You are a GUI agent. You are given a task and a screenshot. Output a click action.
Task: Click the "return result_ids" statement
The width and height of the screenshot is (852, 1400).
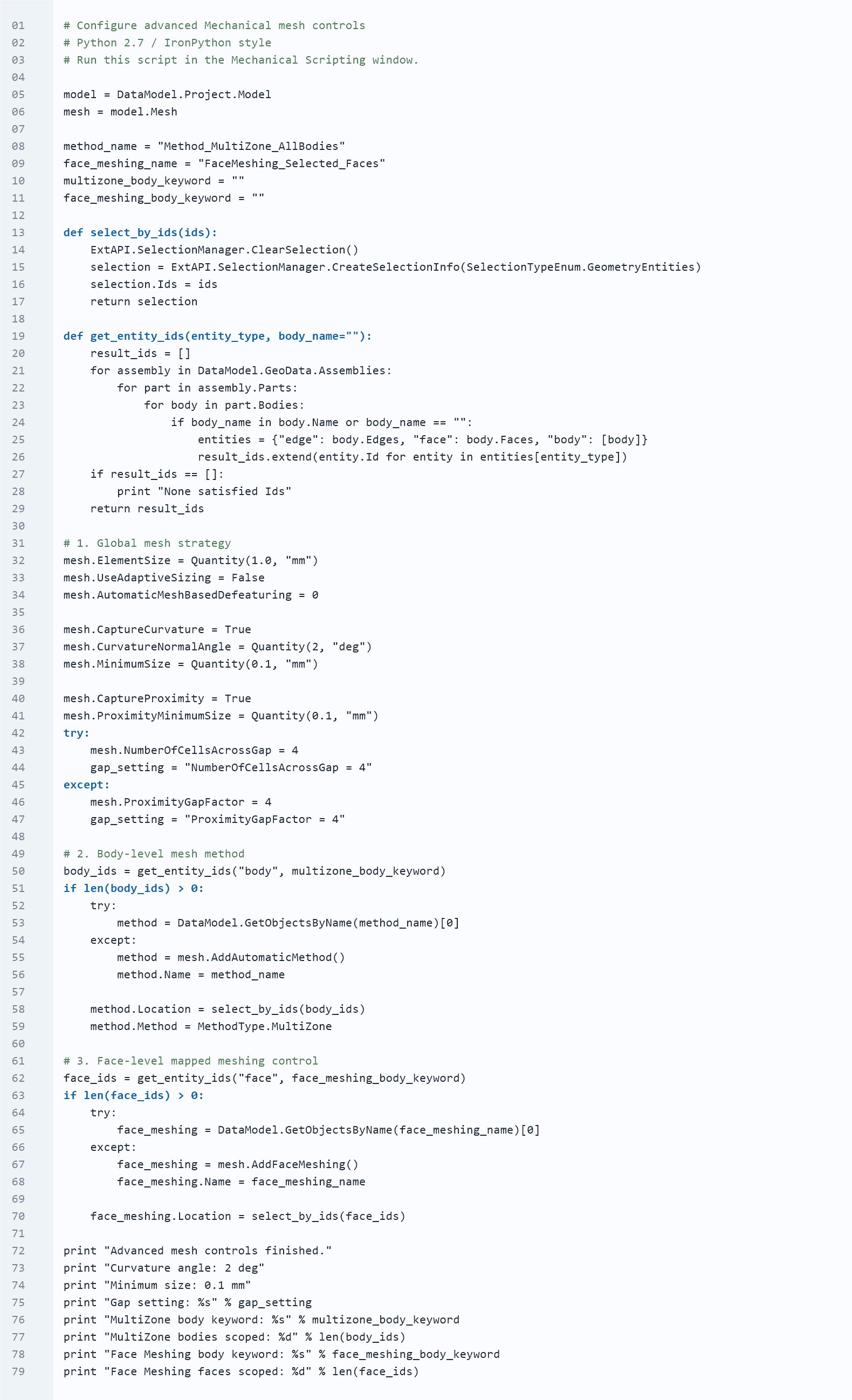pyautogui.click(x=147, y=509)
